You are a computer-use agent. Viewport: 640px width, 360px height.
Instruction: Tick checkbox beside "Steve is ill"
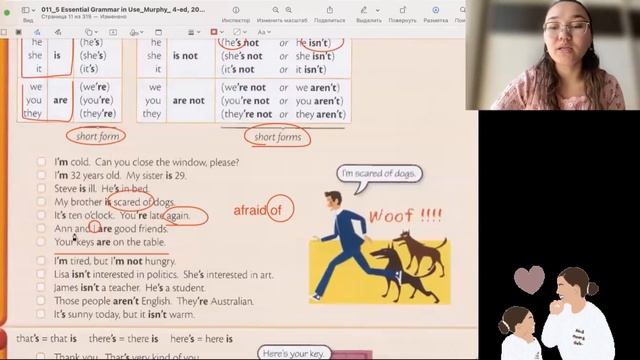click(x=41, y=188)
